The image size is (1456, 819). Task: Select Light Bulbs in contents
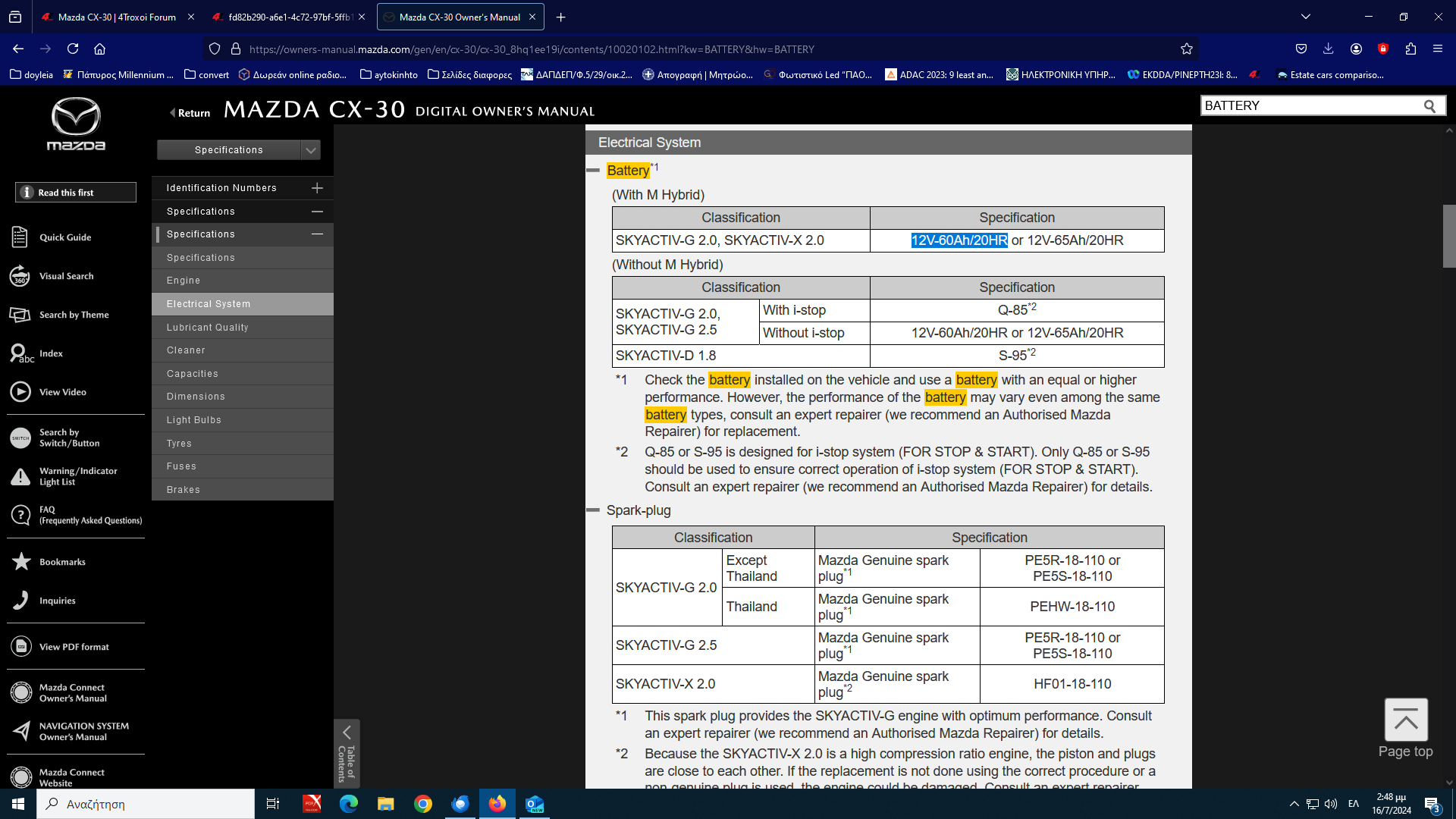coord(243,420)
